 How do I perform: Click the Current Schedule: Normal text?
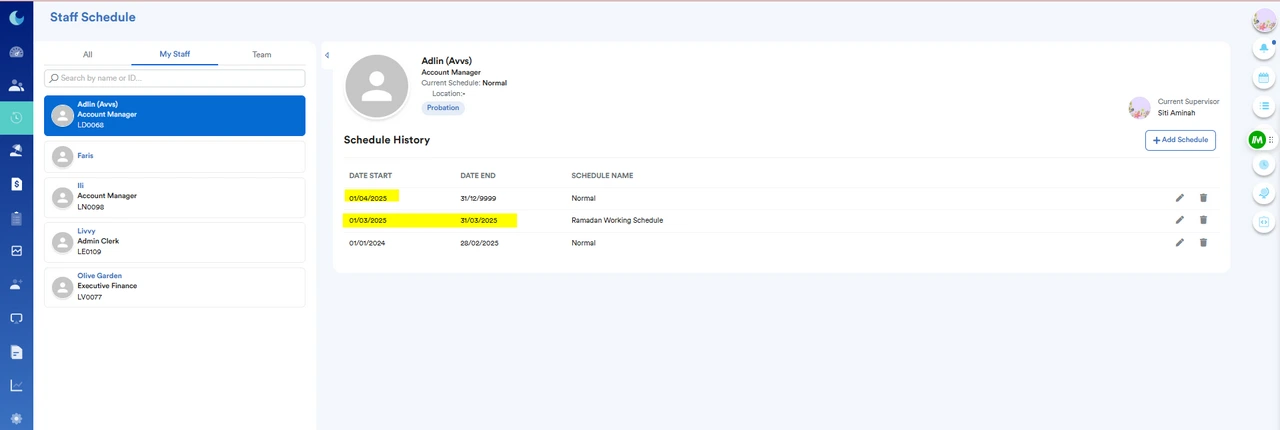464,83
